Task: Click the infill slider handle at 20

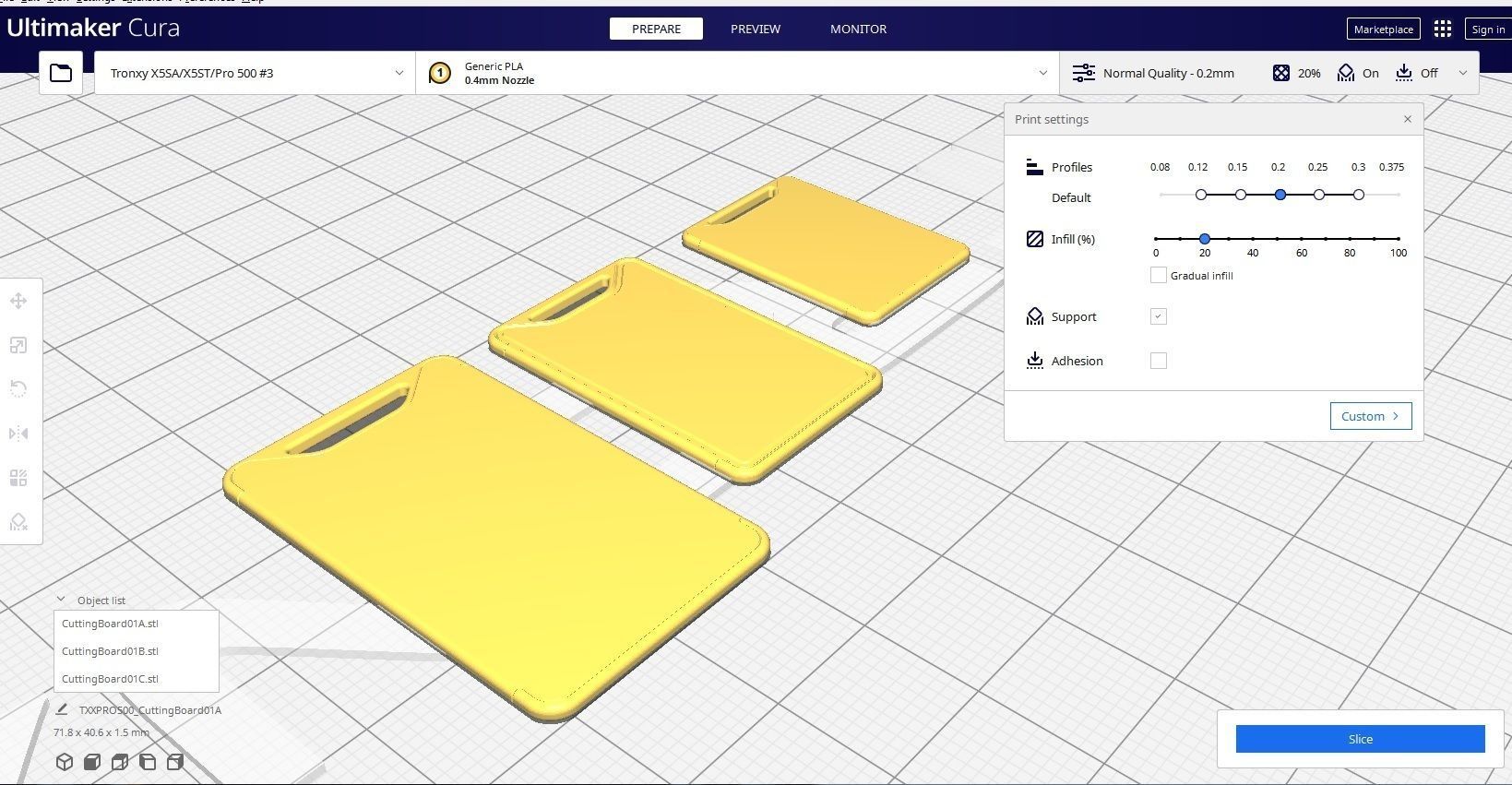Action: (x=1205, y=239)
